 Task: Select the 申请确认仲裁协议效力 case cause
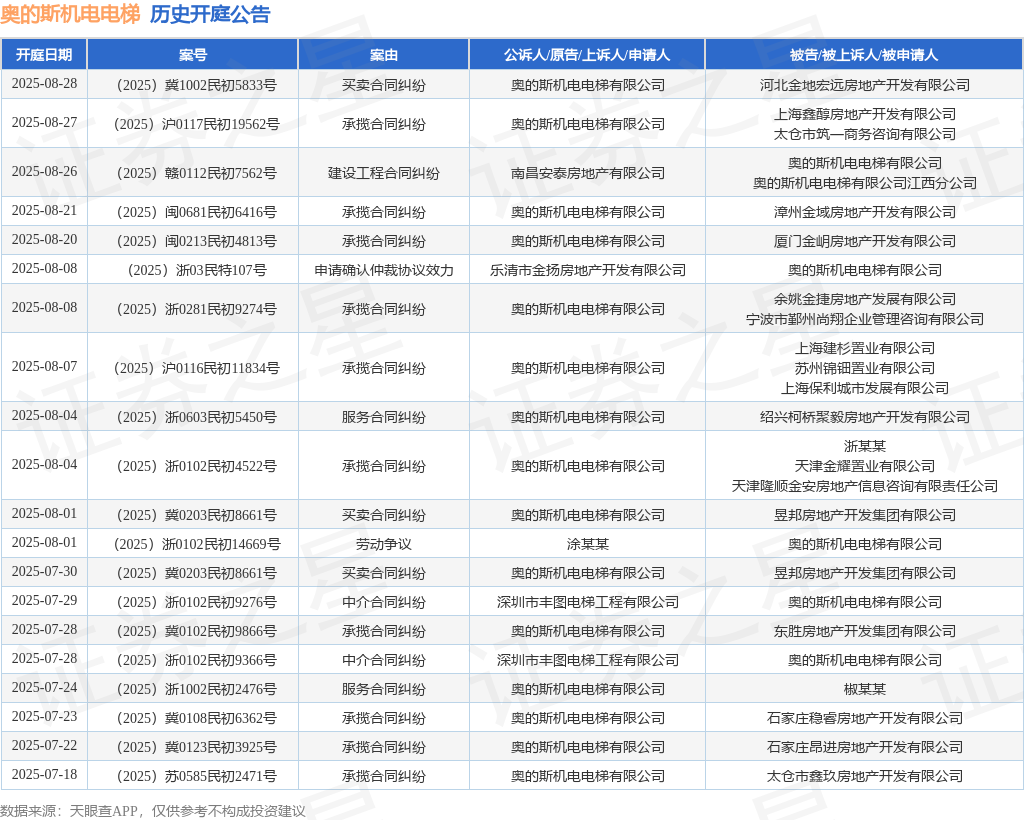(x=383, y=270)
